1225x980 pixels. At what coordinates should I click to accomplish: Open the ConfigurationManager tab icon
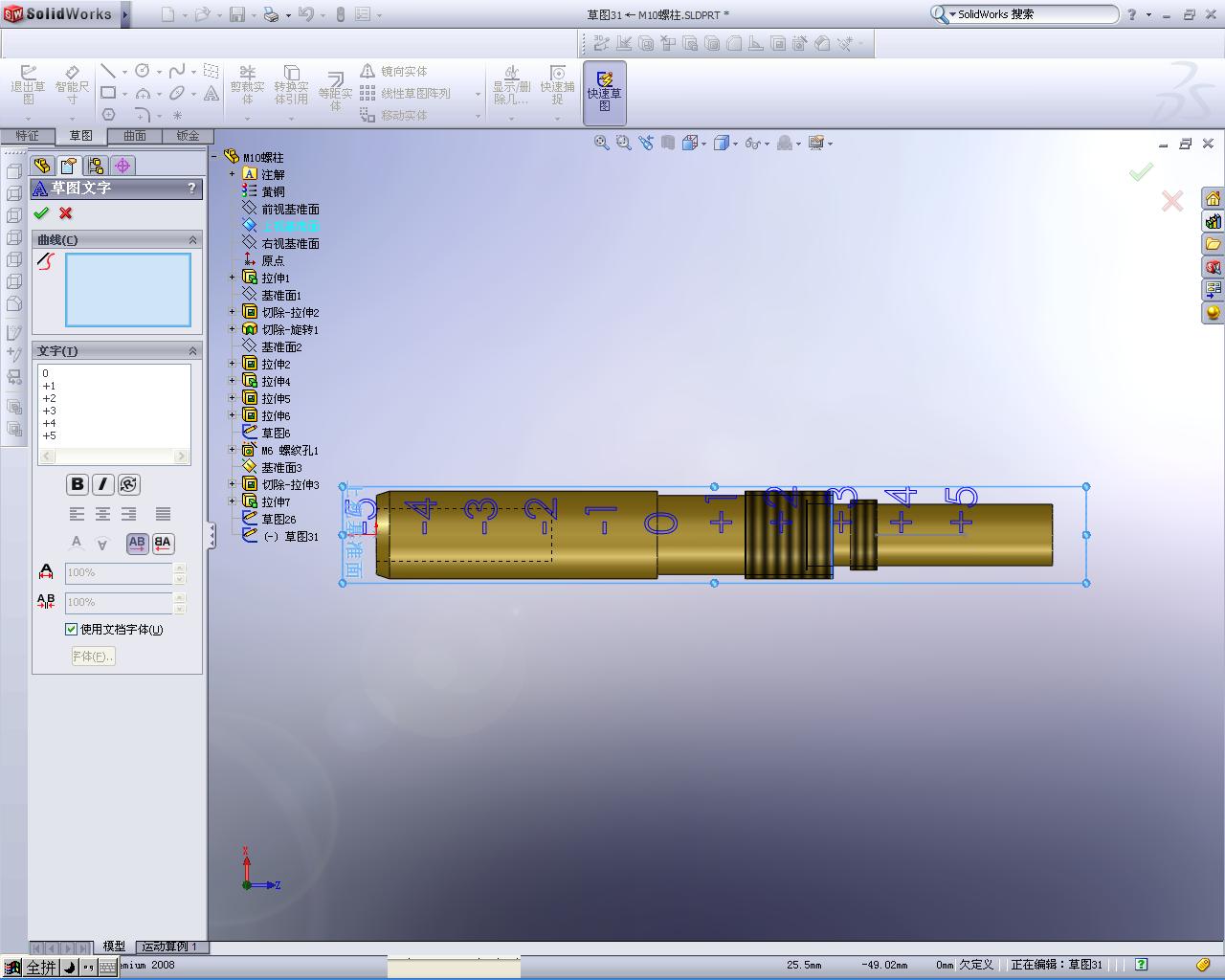pos(96,166)
